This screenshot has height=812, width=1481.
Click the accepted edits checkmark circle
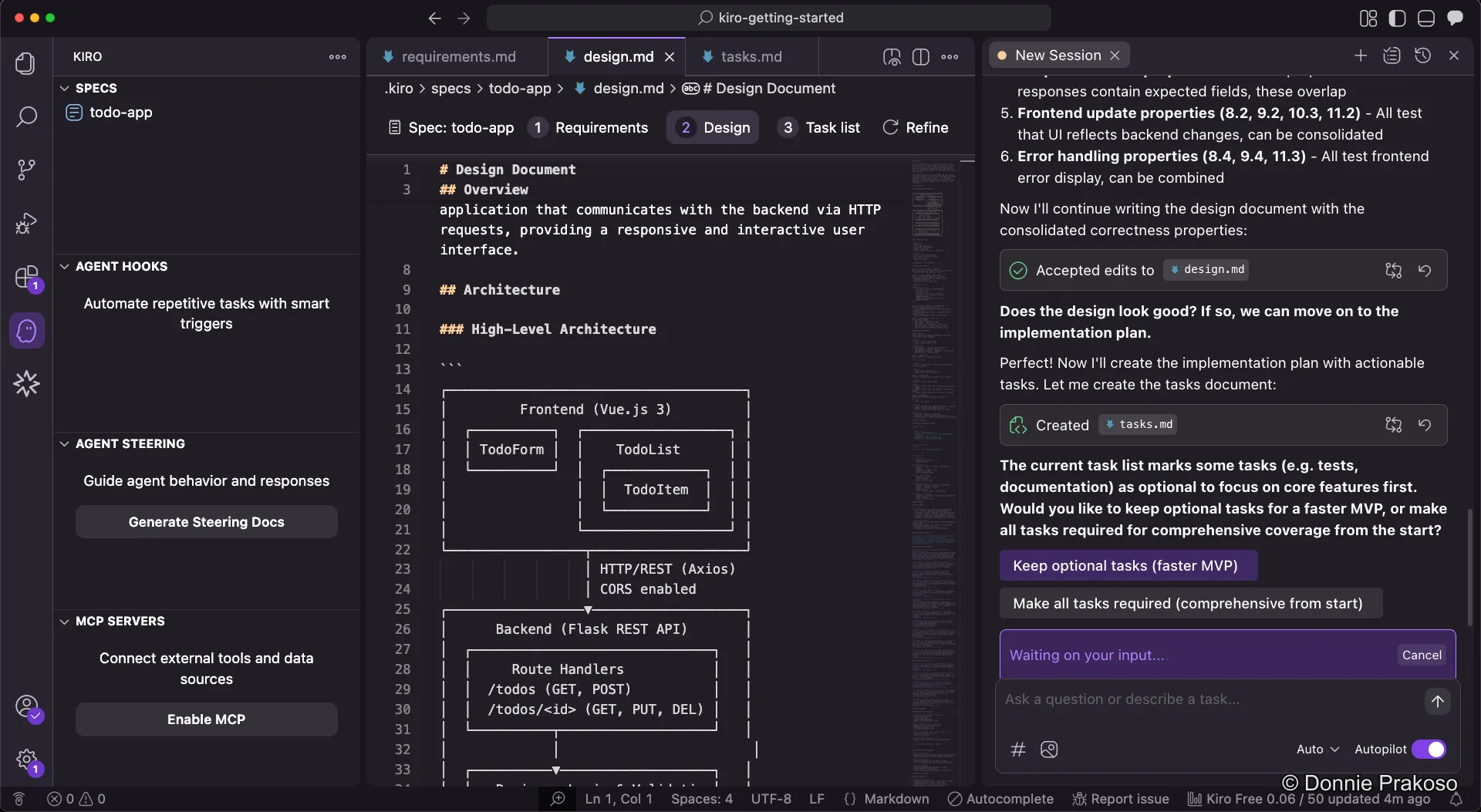coord(1017,270)
